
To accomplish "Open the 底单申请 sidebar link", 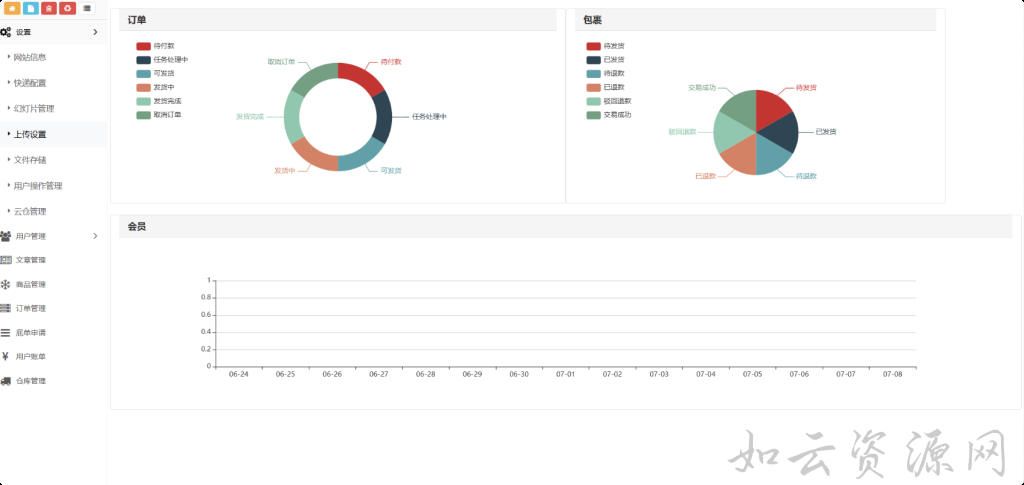I will pyautogui.click(x=30, y=332).
